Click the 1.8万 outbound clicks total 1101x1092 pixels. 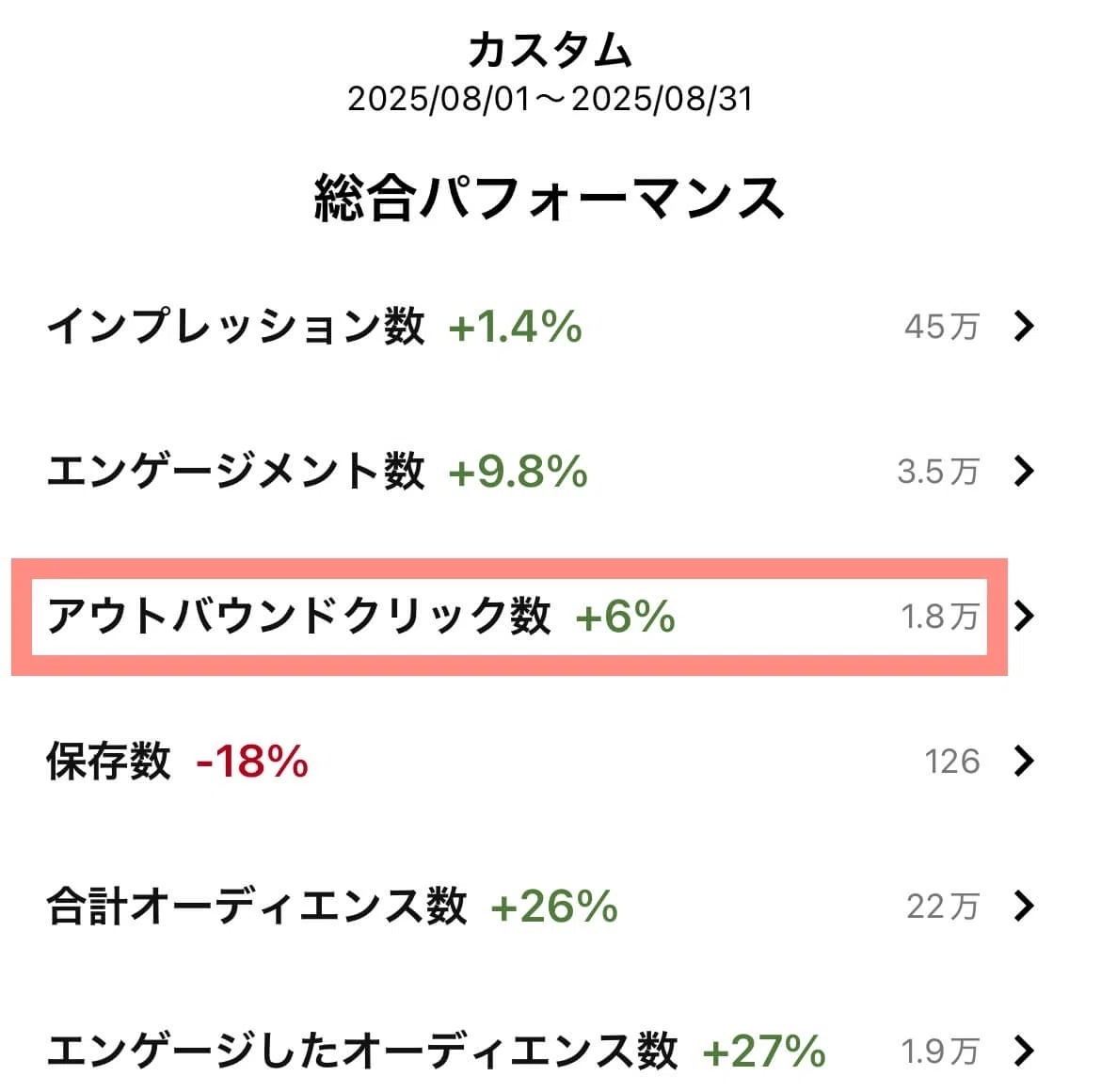(x=940, y=617)
